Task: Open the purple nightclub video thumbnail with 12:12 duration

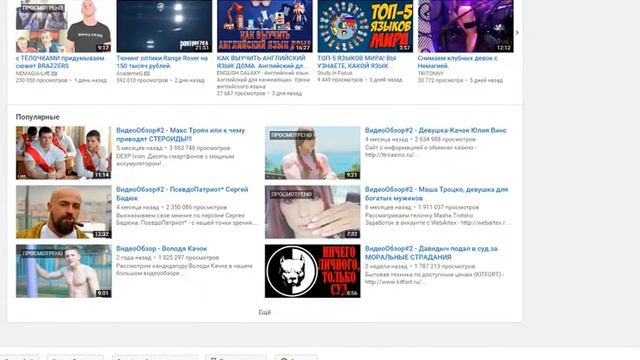Action: [x=466, y=26]
